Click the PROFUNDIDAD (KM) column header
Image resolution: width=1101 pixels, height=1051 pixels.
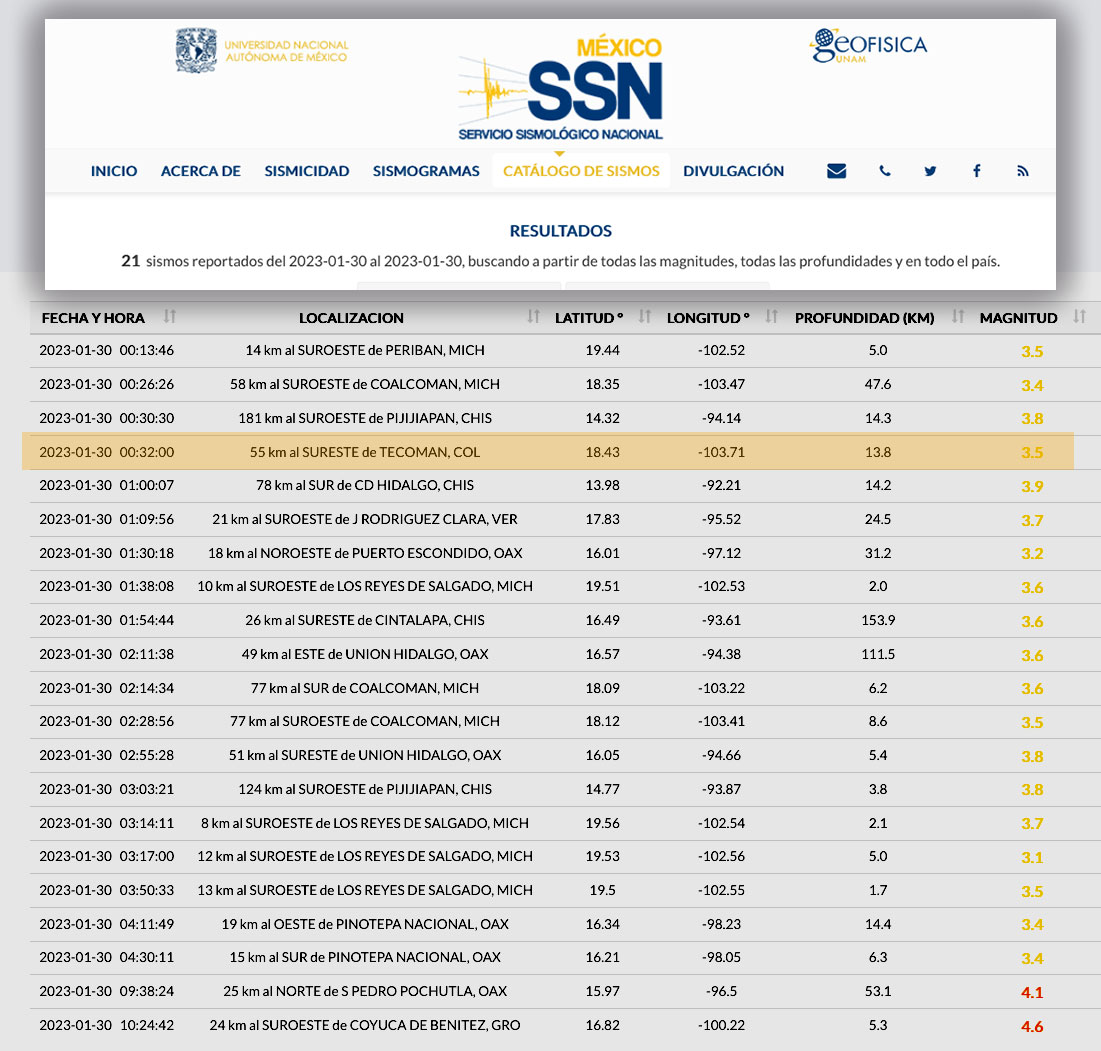click(864, 318)
